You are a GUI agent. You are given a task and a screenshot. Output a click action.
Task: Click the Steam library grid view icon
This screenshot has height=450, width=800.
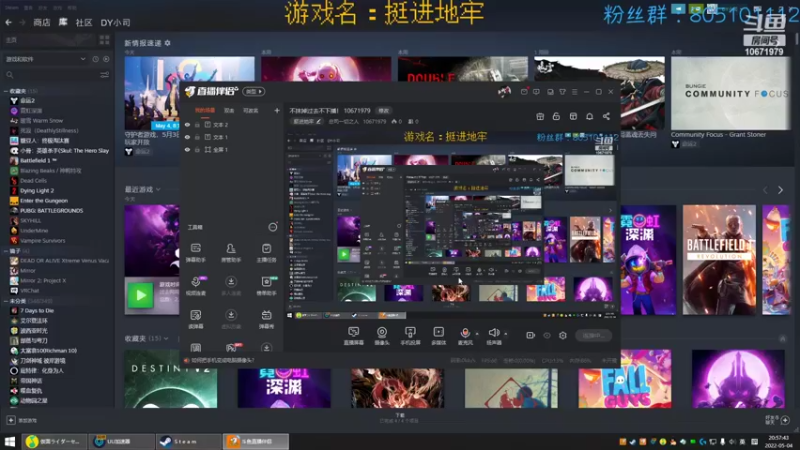(104, 40)
